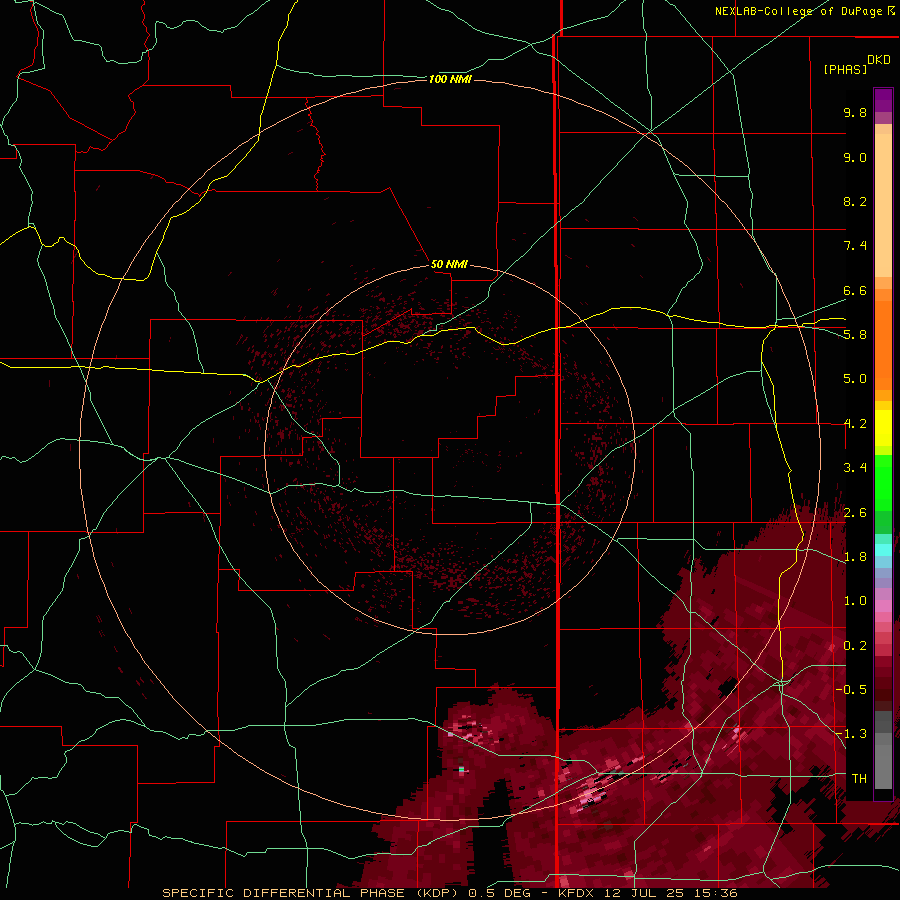This screenshot has height=900, width=900.
Task: Click the -1.3 scale value
Action: (x=851, y=734)
